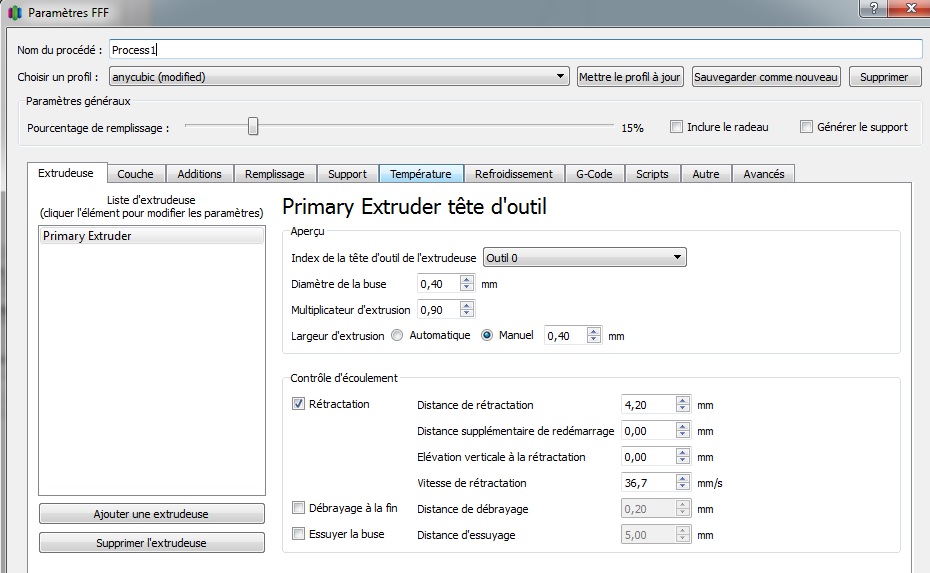
Task: Increase Elévation verticale à la rétractation up arrow
Action: click(683, 453)
